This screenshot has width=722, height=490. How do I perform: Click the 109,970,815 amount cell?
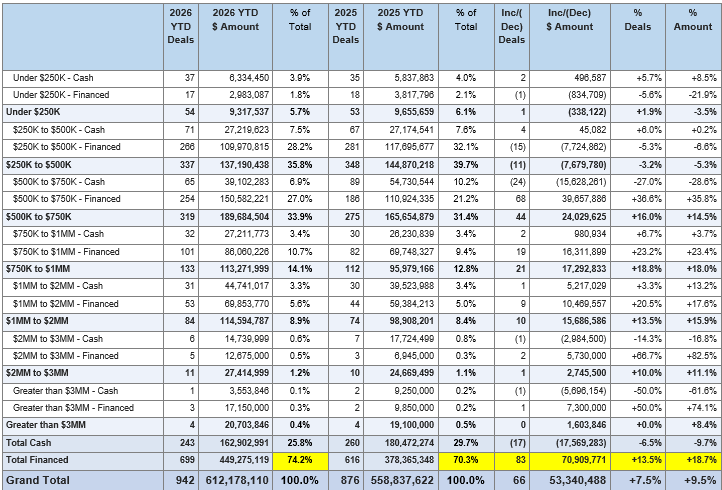235,148
